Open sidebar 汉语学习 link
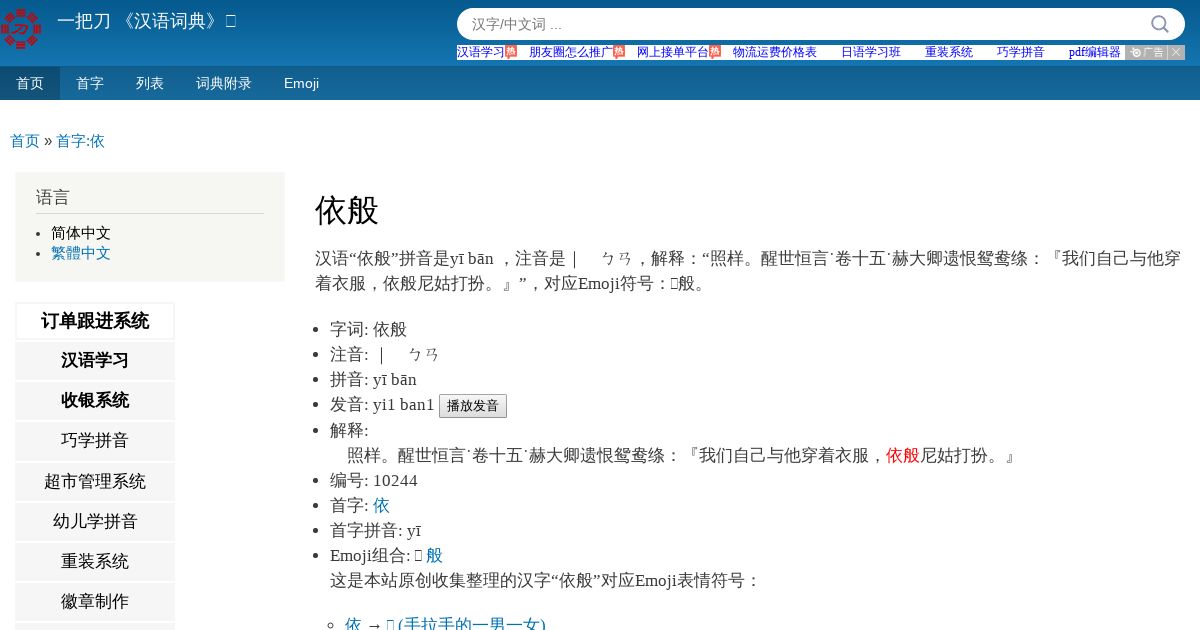The image size is (1200, 630). tap(95, 360)
